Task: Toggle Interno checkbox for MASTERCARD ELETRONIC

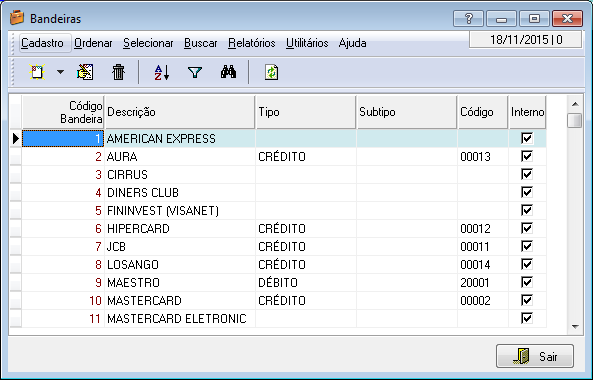Action: 527,318
